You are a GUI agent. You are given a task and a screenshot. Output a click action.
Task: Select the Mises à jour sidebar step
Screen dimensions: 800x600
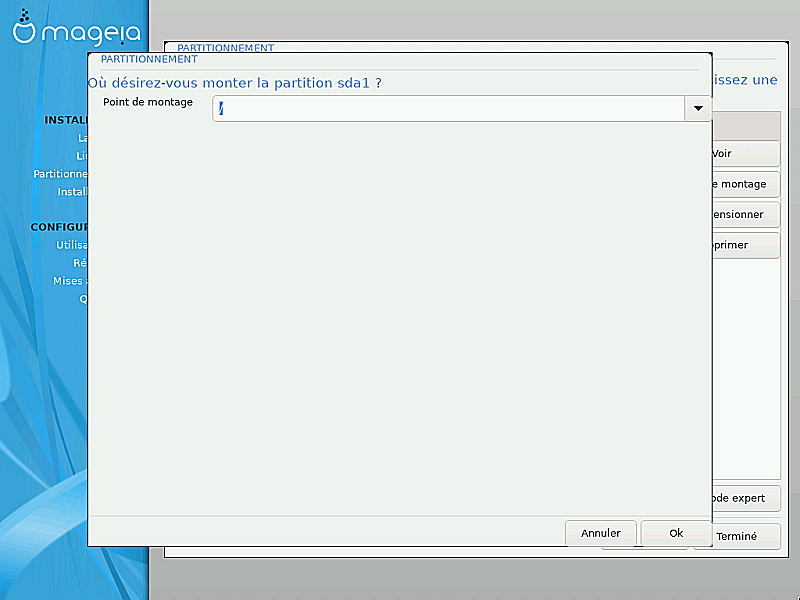click(70, 281)
